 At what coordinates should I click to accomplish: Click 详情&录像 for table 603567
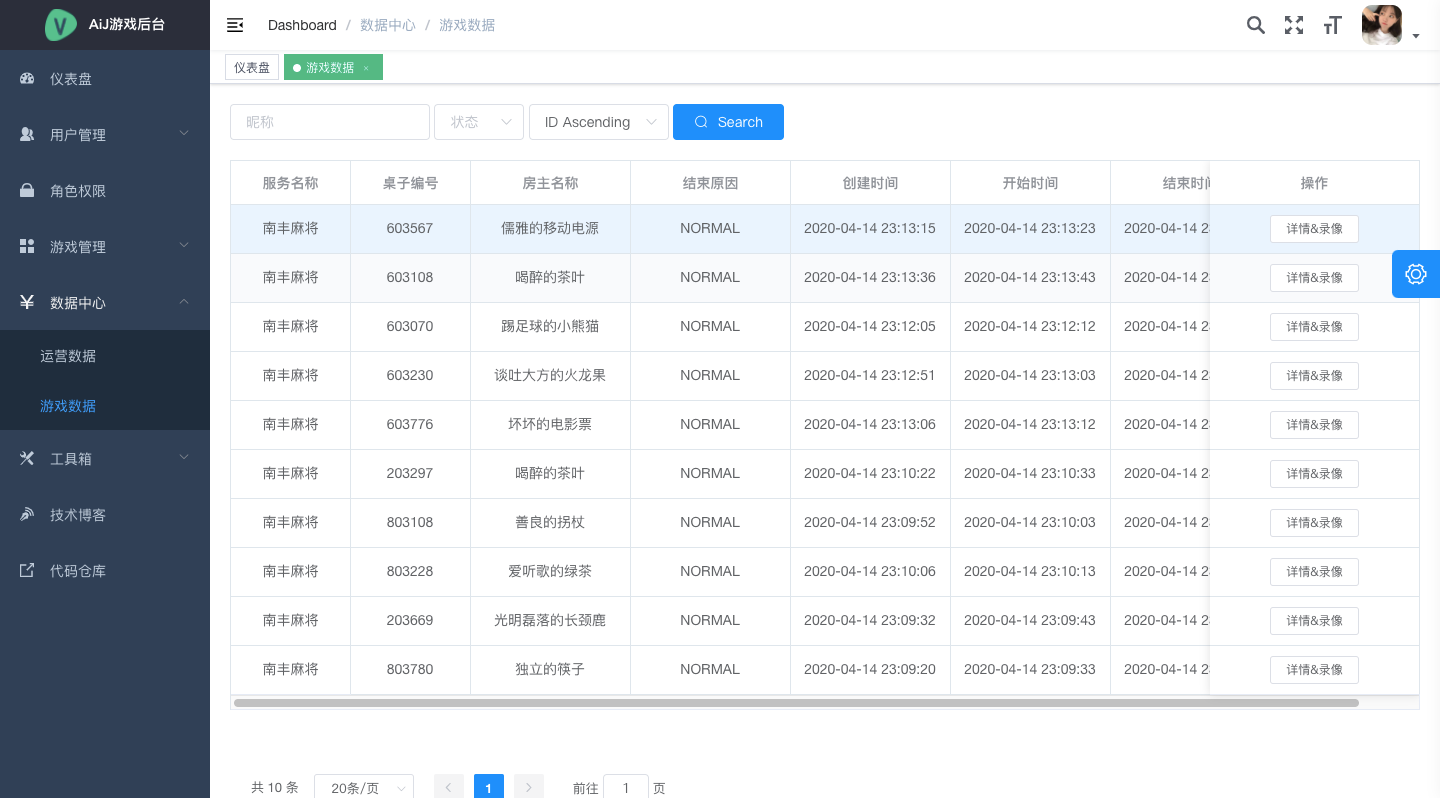(x=1314, y=229)
